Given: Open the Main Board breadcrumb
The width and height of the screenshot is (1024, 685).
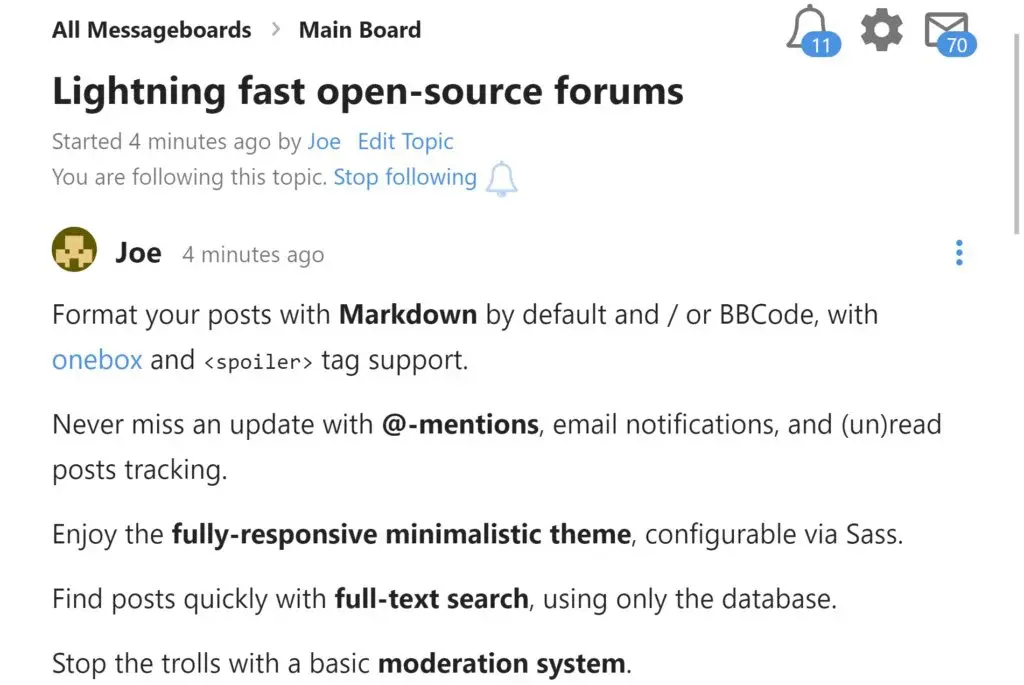Looking at the screenshot, I should (x=360, y=30).
